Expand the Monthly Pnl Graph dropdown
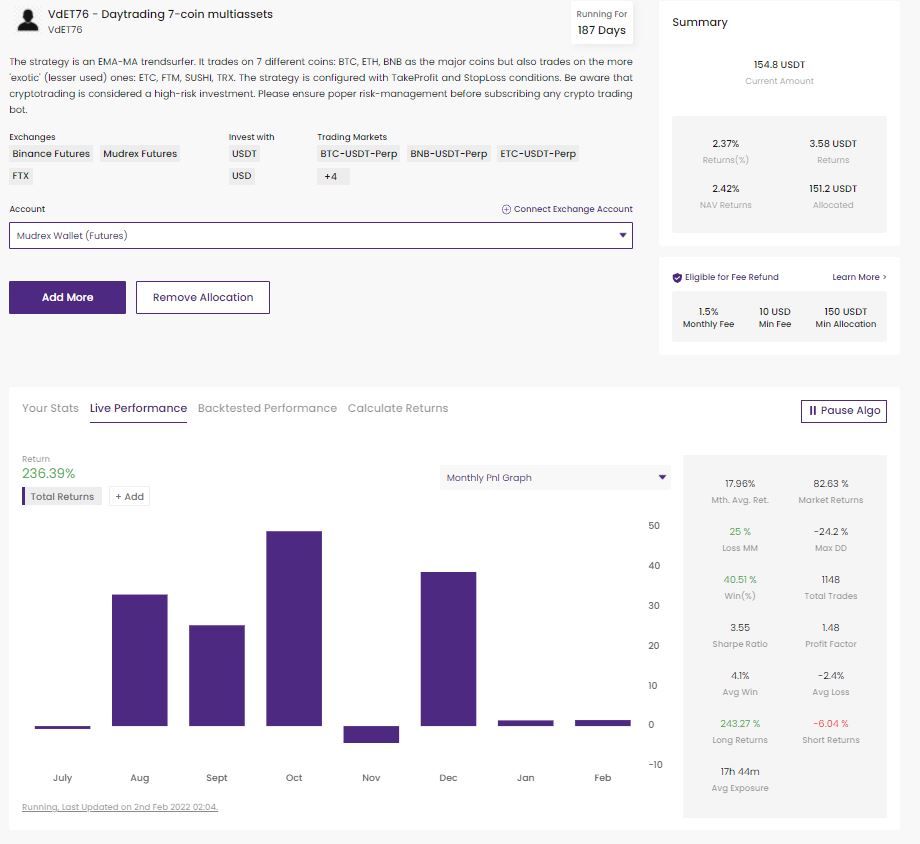Image resolution: width=920 pixels, height=844 pixels. pyautogui.click(x=555, y=478)
